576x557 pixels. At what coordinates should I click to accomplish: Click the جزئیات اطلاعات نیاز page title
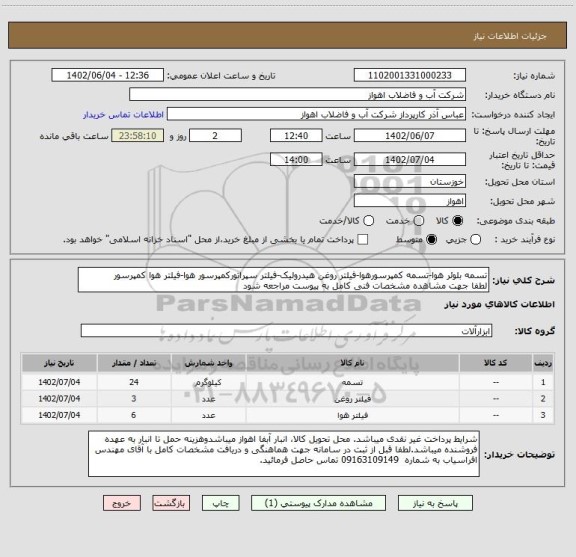(510, 36)
